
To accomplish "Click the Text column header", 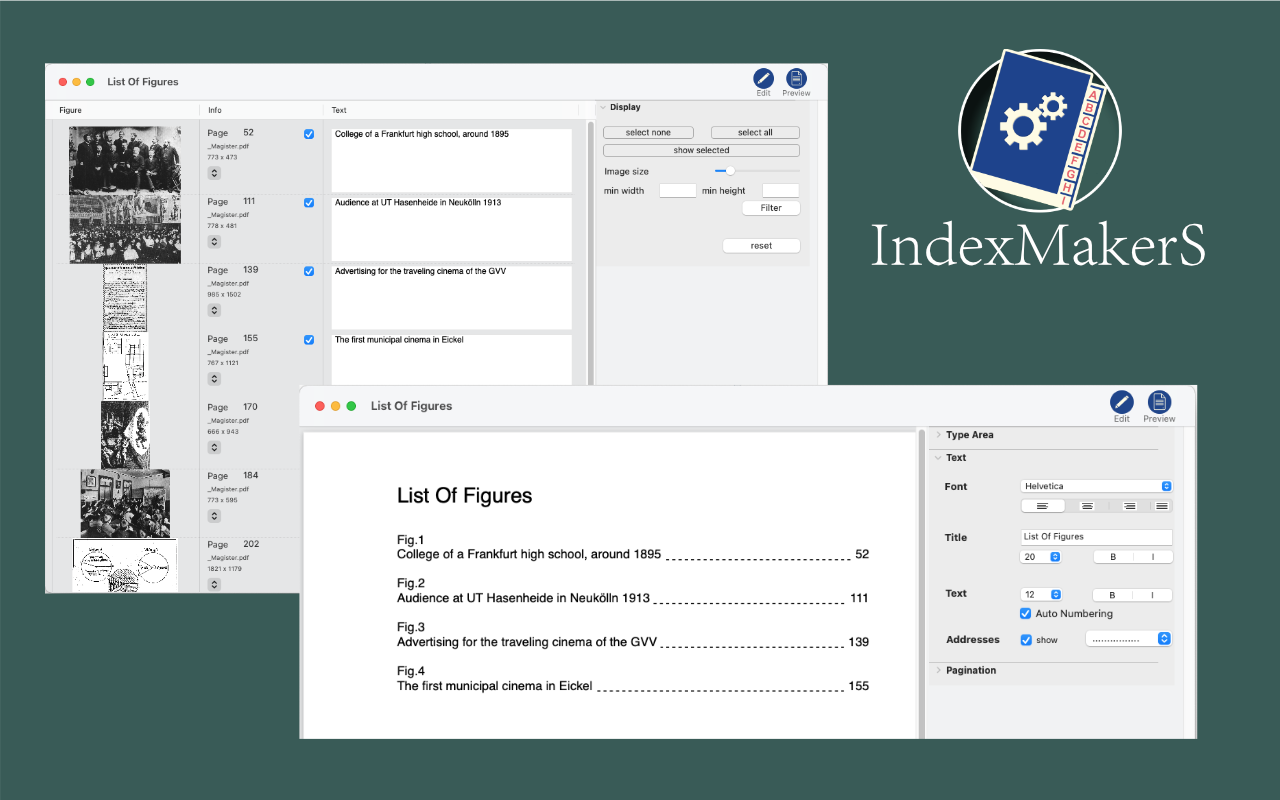I will [340, 110].
